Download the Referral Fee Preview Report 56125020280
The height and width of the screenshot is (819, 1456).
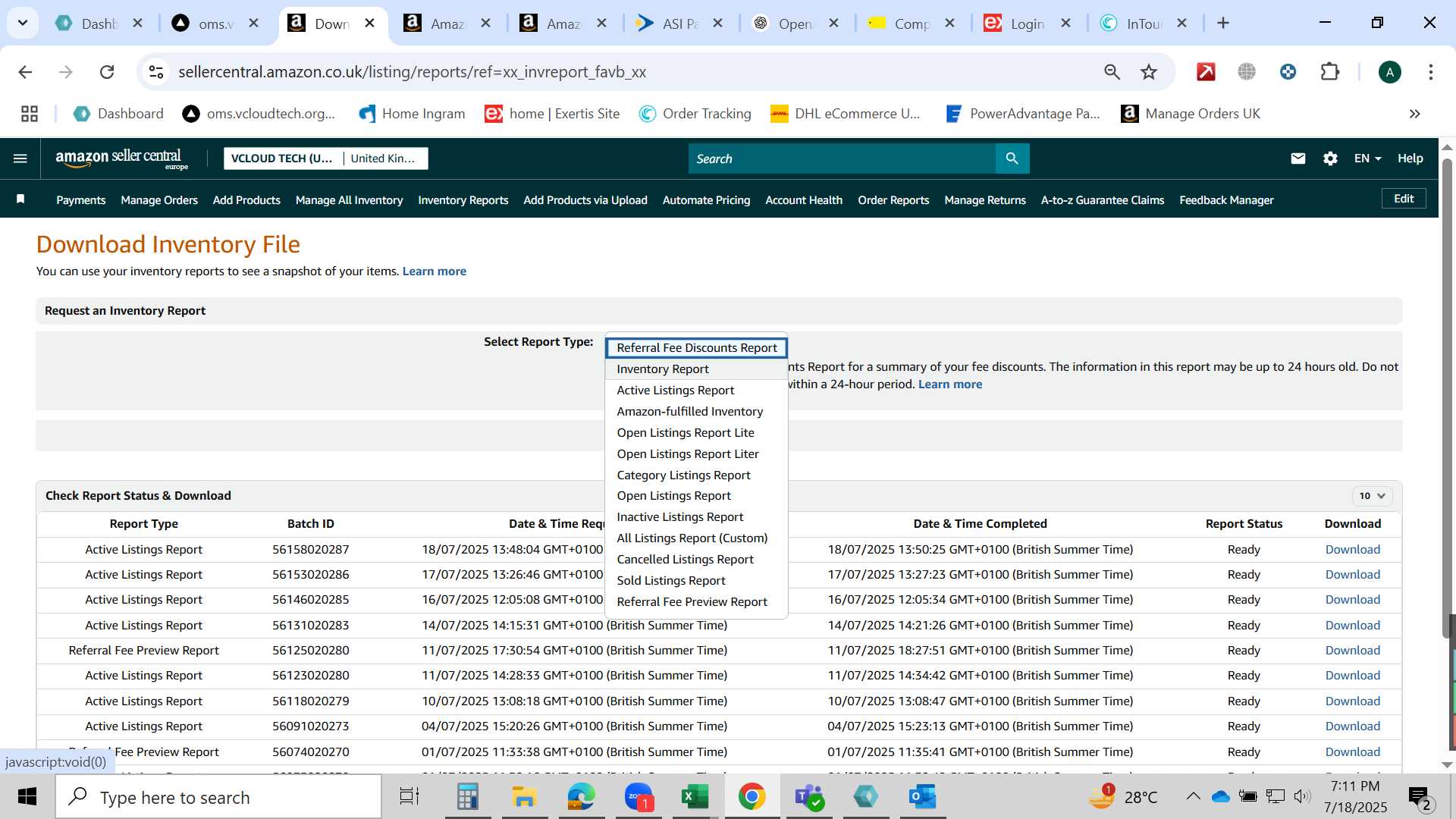1352,651
